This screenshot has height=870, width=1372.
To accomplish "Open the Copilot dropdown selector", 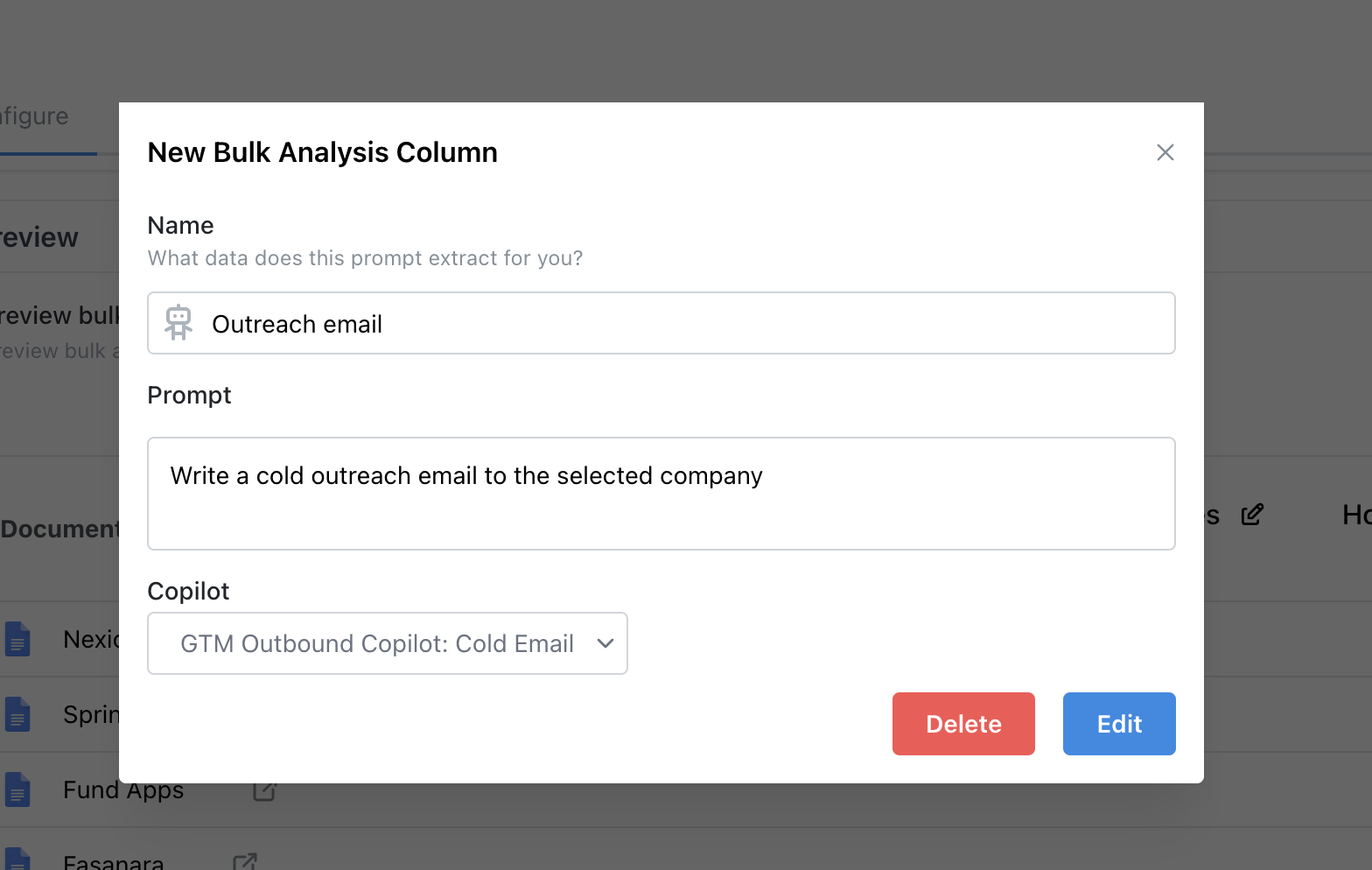I will tap(377, 644).
